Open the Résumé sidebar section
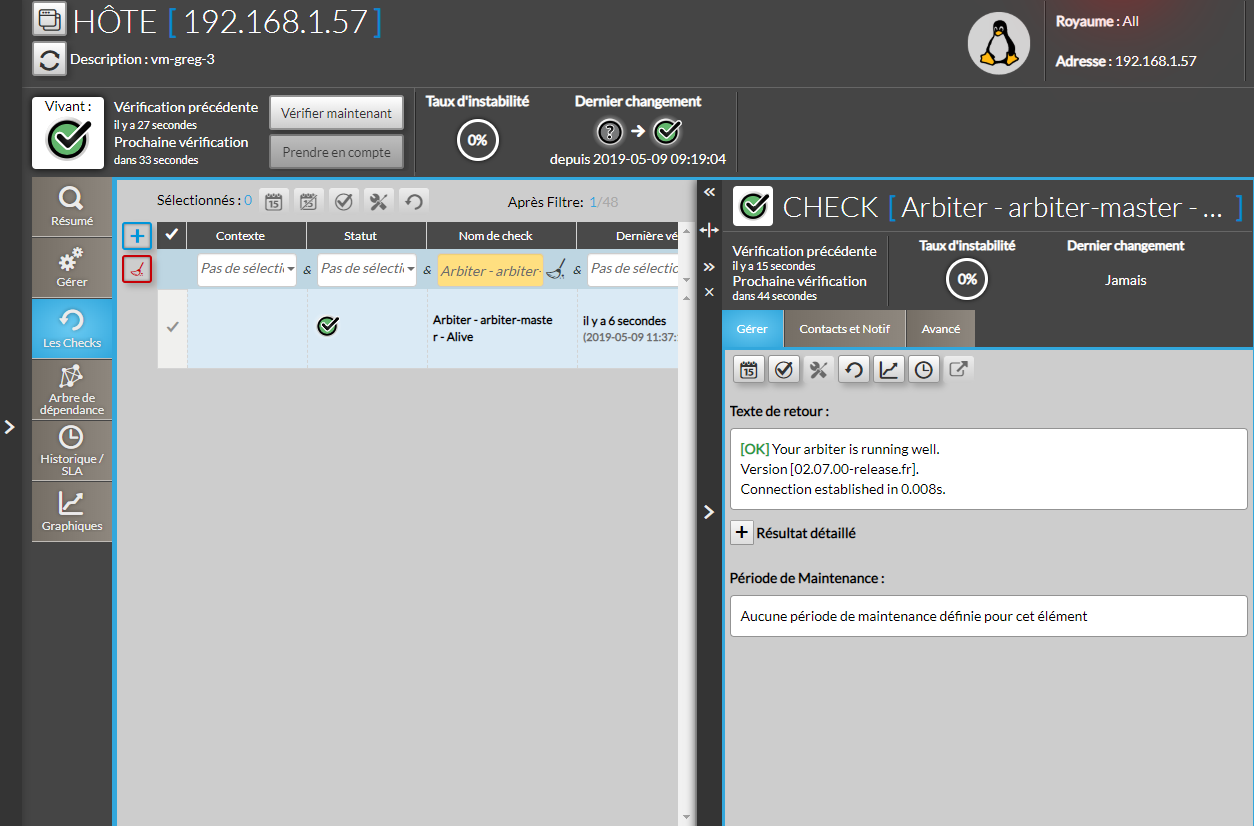This screenshot has width=1254, height=826. point(72,207)
